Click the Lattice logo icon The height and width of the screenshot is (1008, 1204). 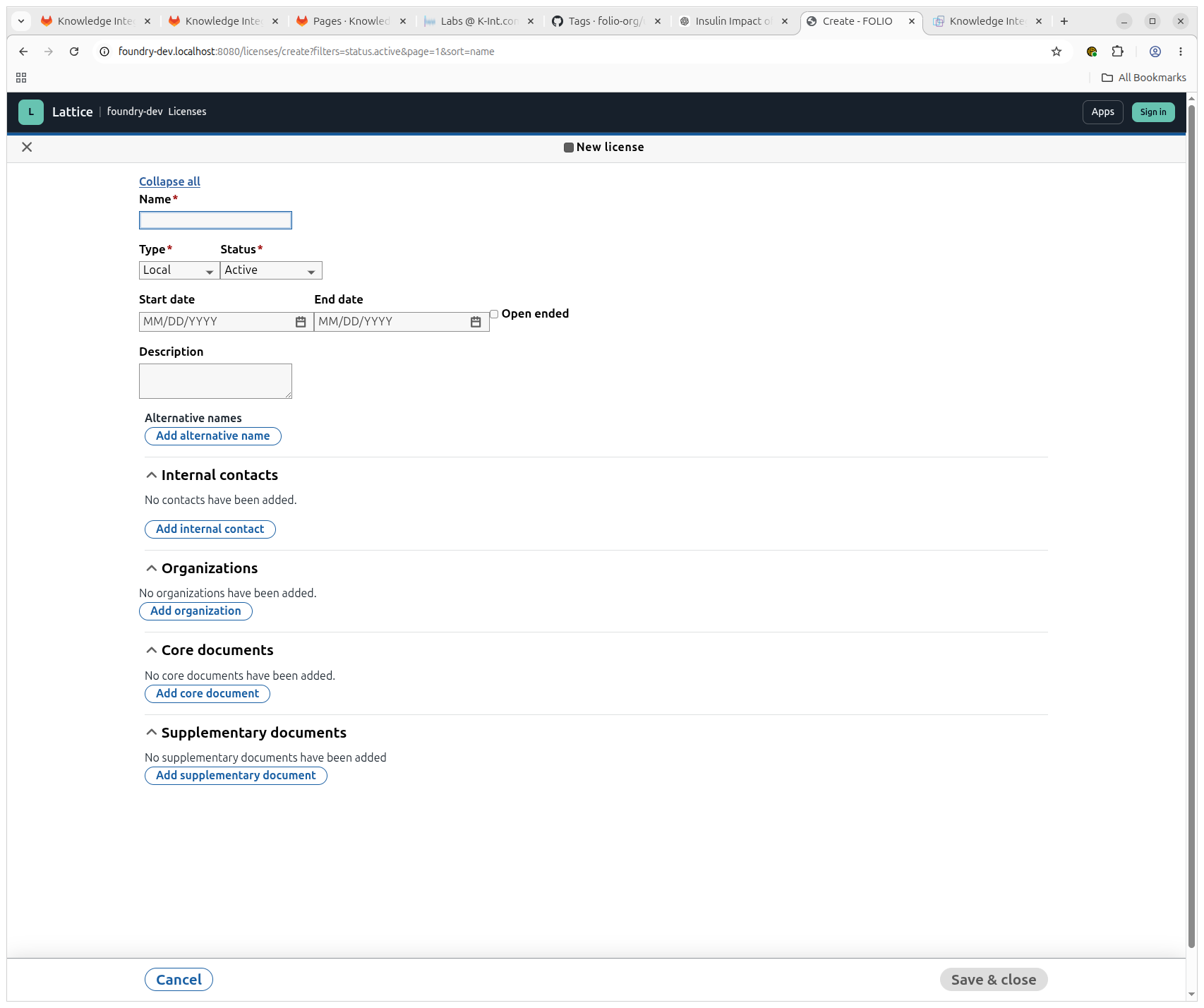coord(31,112)
